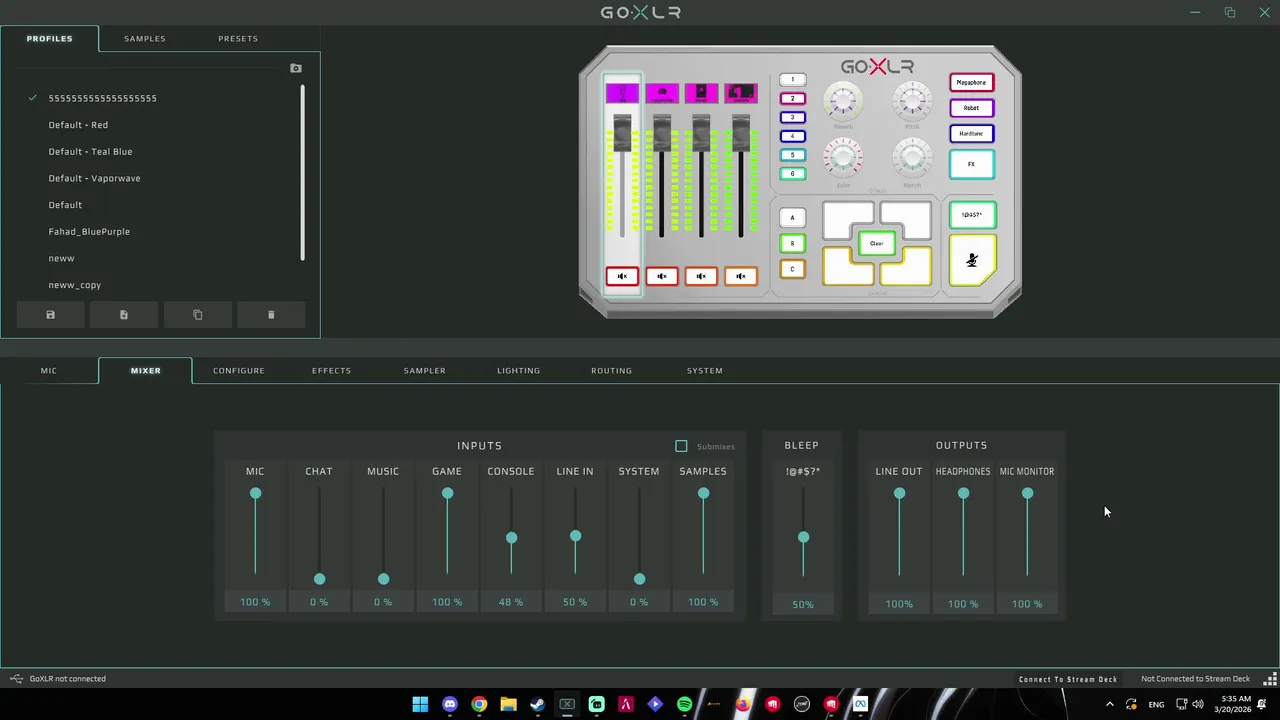Open Spotify from the taskbar

[684, 704]
